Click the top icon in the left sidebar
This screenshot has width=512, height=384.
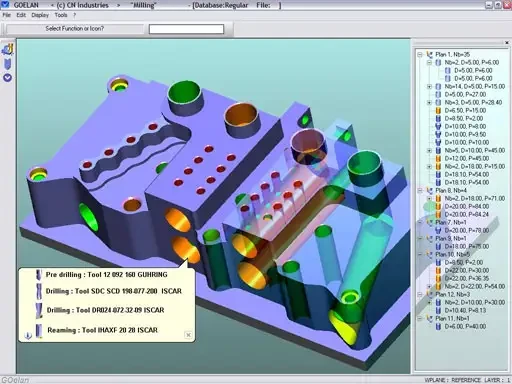[7, 49]
